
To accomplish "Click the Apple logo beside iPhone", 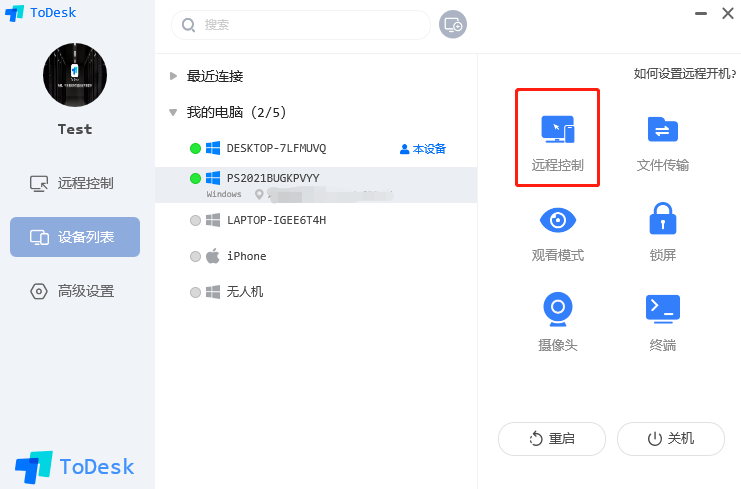I will [x=213, y=256].
